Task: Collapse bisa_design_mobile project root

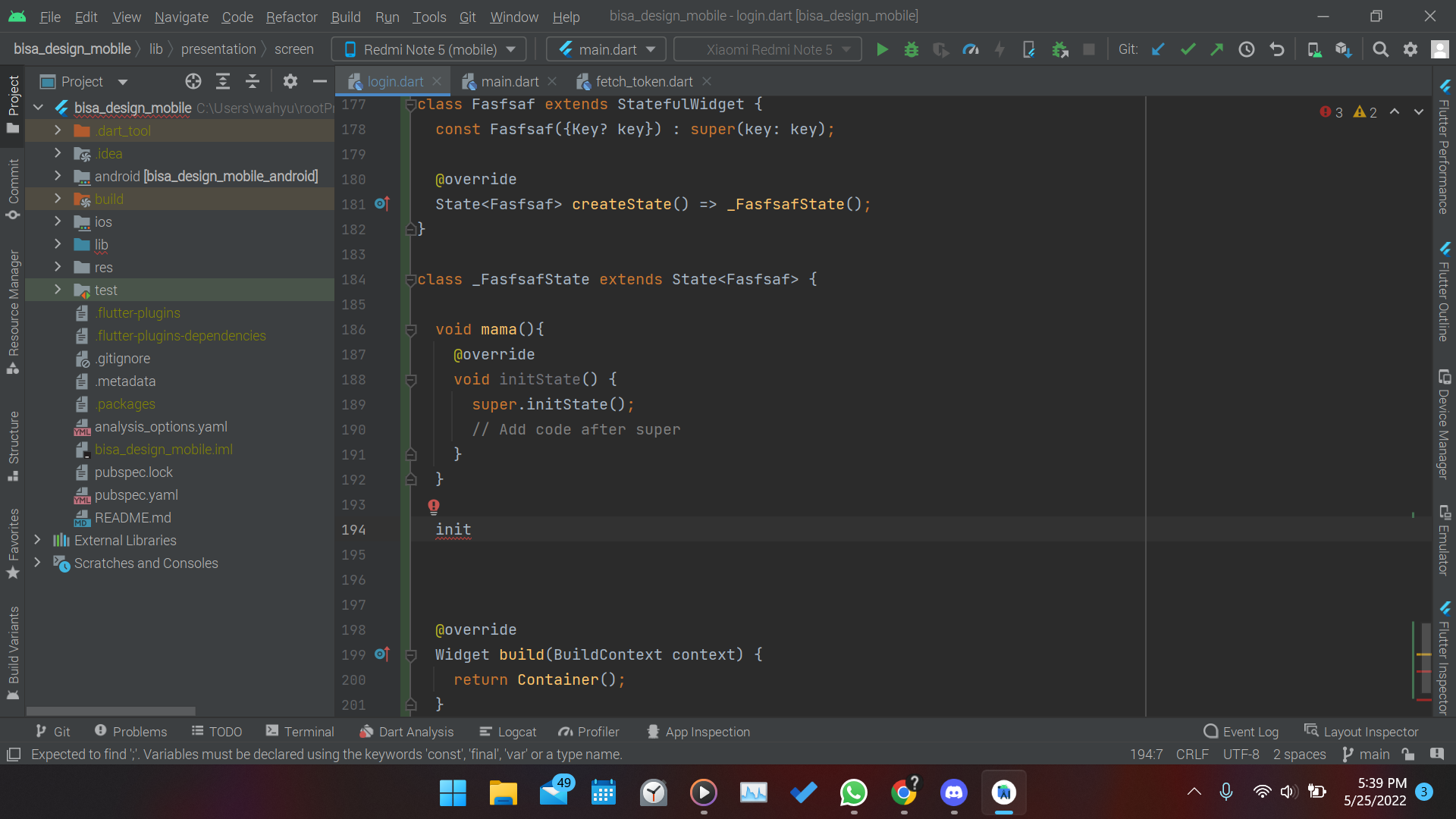Action: pos(38,108)
